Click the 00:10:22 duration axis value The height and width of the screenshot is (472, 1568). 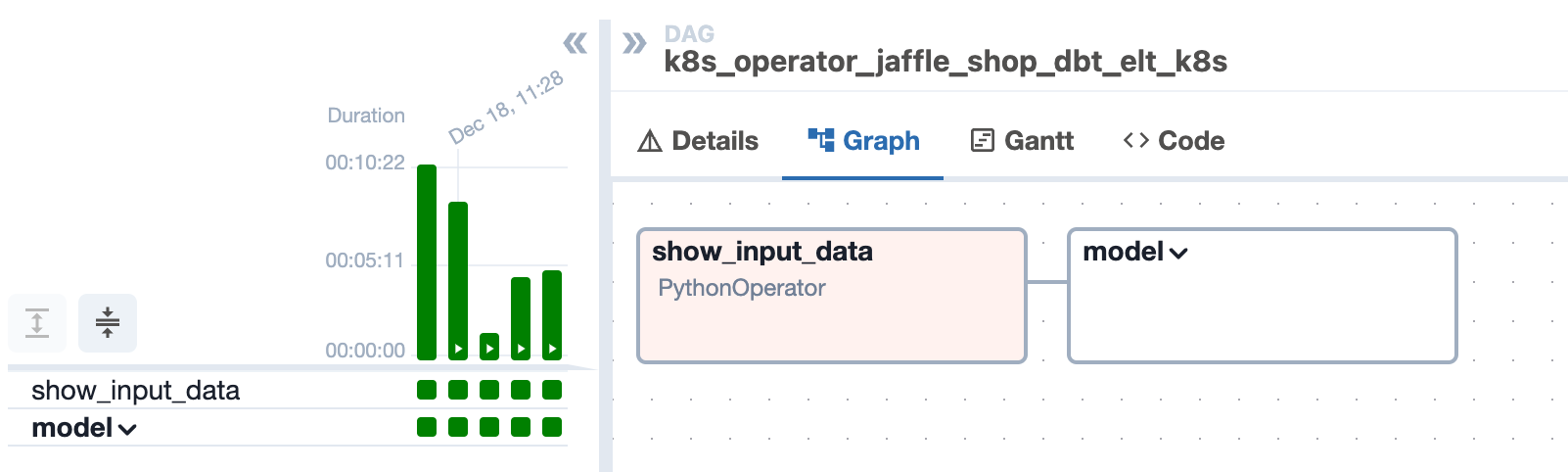point(365,163)
